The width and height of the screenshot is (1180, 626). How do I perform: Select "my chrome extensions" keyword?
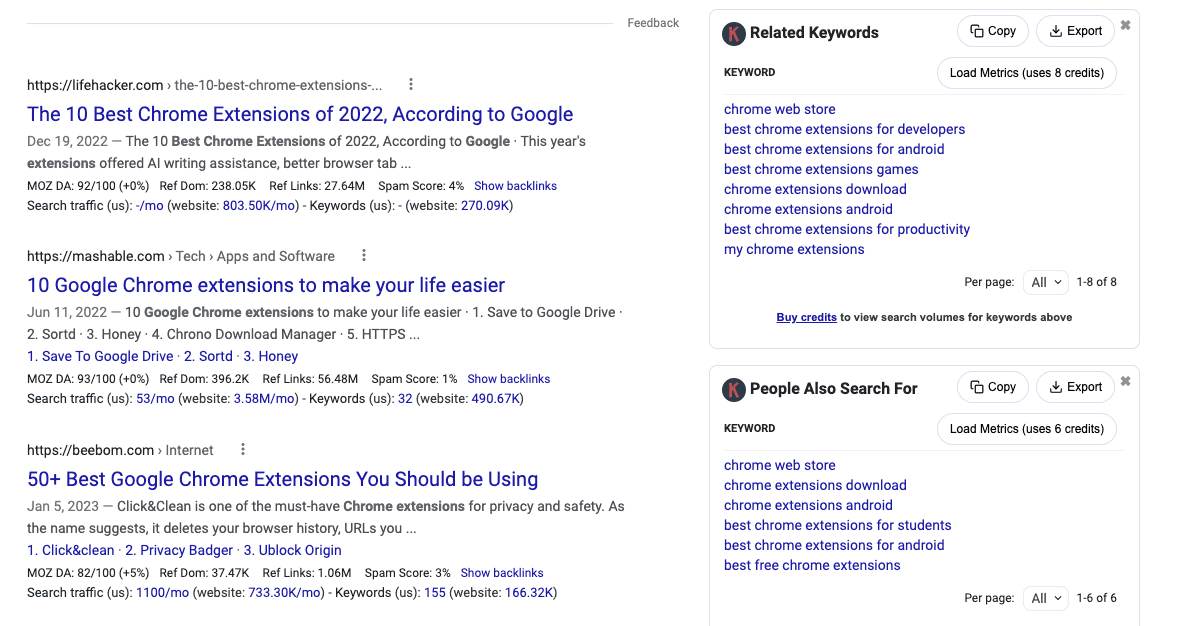coord(794,249)
